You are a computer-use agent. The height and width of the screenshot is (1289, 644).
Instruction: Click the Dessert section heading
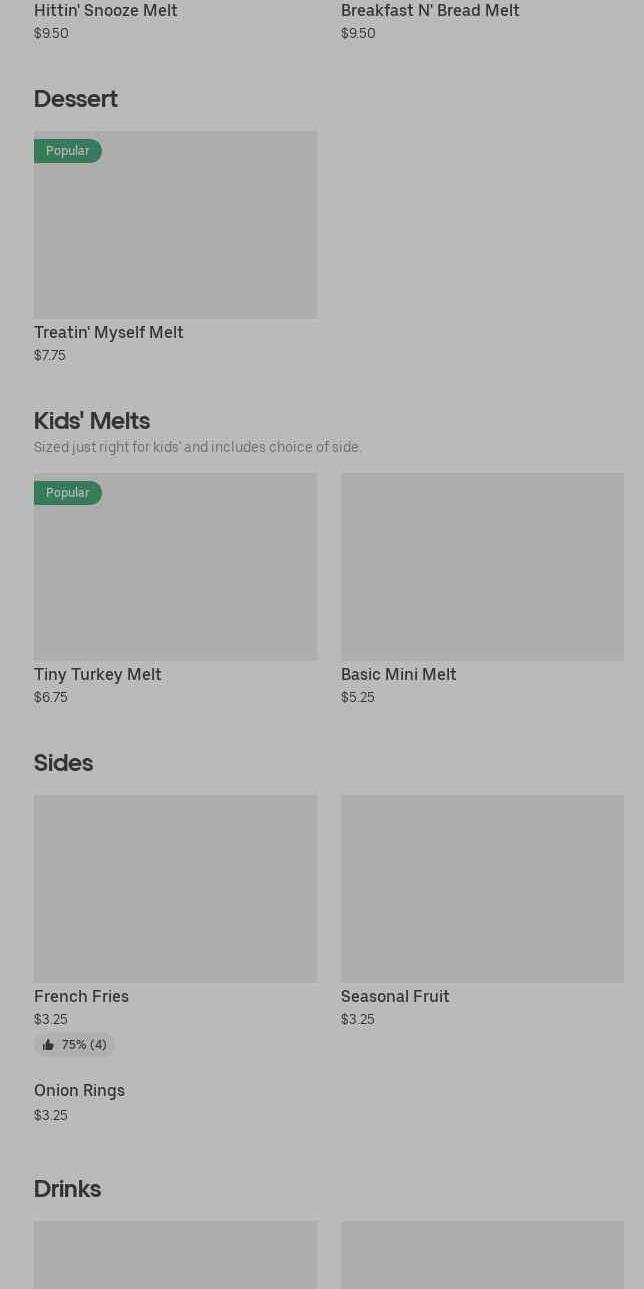pyautogui.click(x=76, y=99)
